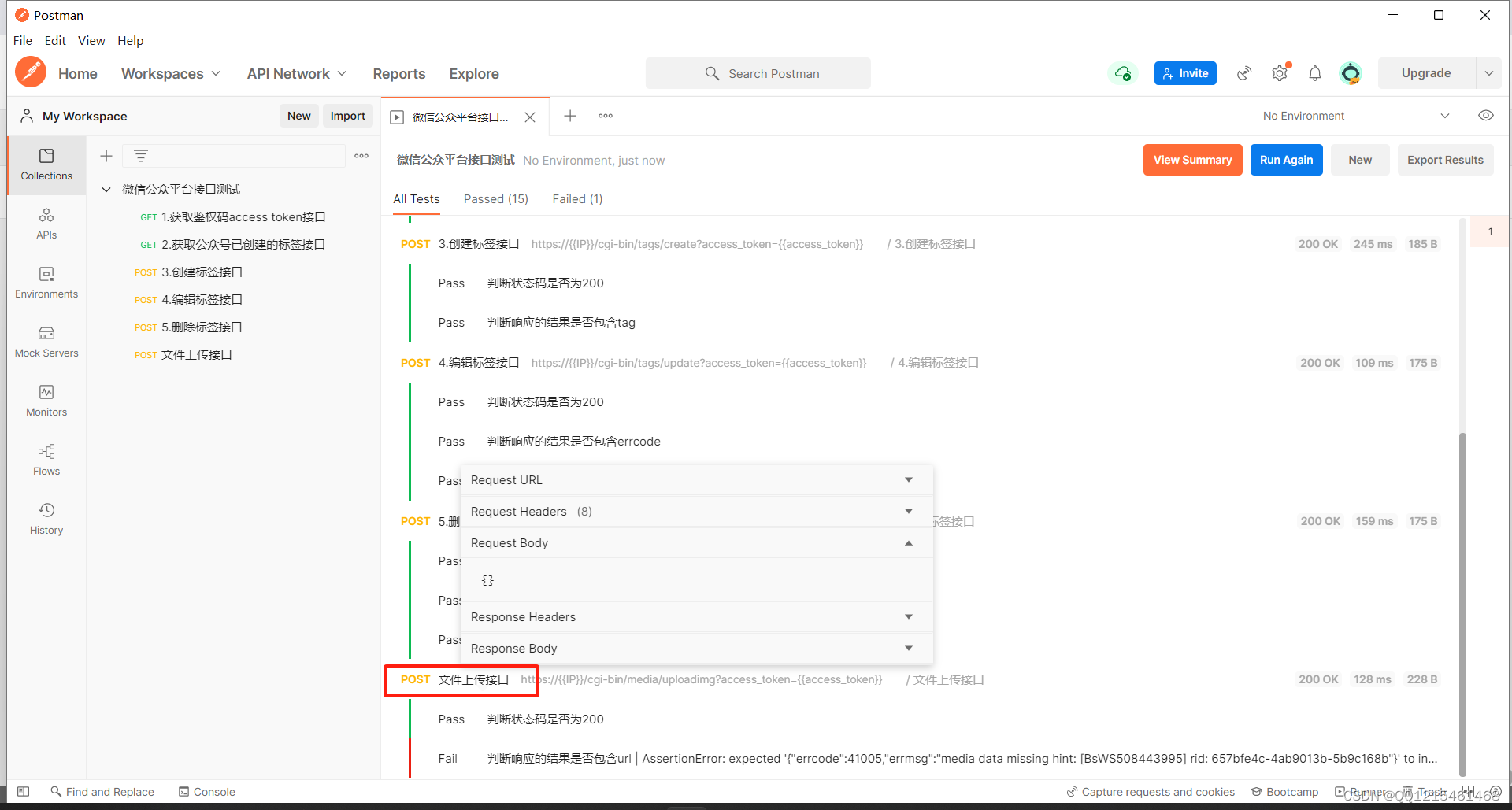Go to Explore
This screenshot has height=810, width=1512.
point(474,73)
